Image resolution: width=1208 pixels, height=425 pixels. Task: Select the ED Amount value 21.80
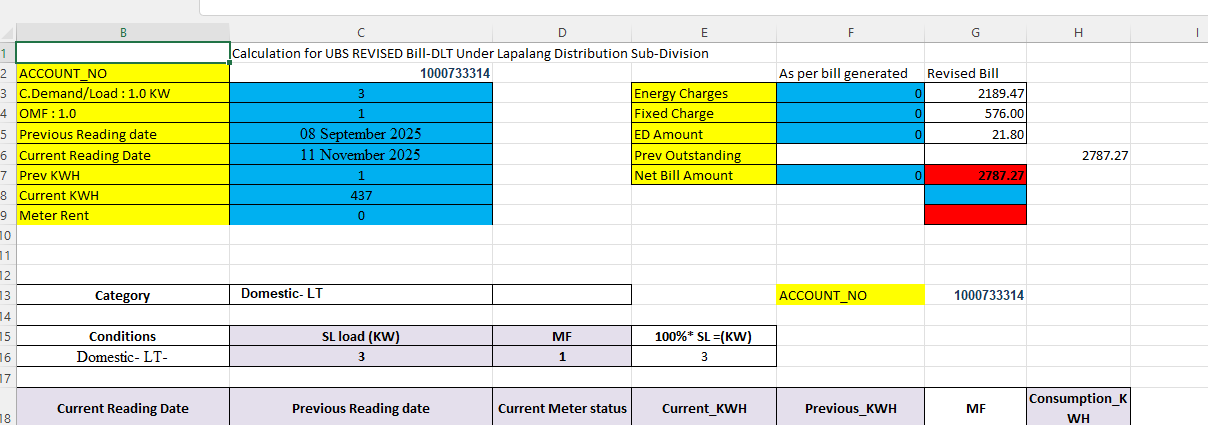(975, 135)
